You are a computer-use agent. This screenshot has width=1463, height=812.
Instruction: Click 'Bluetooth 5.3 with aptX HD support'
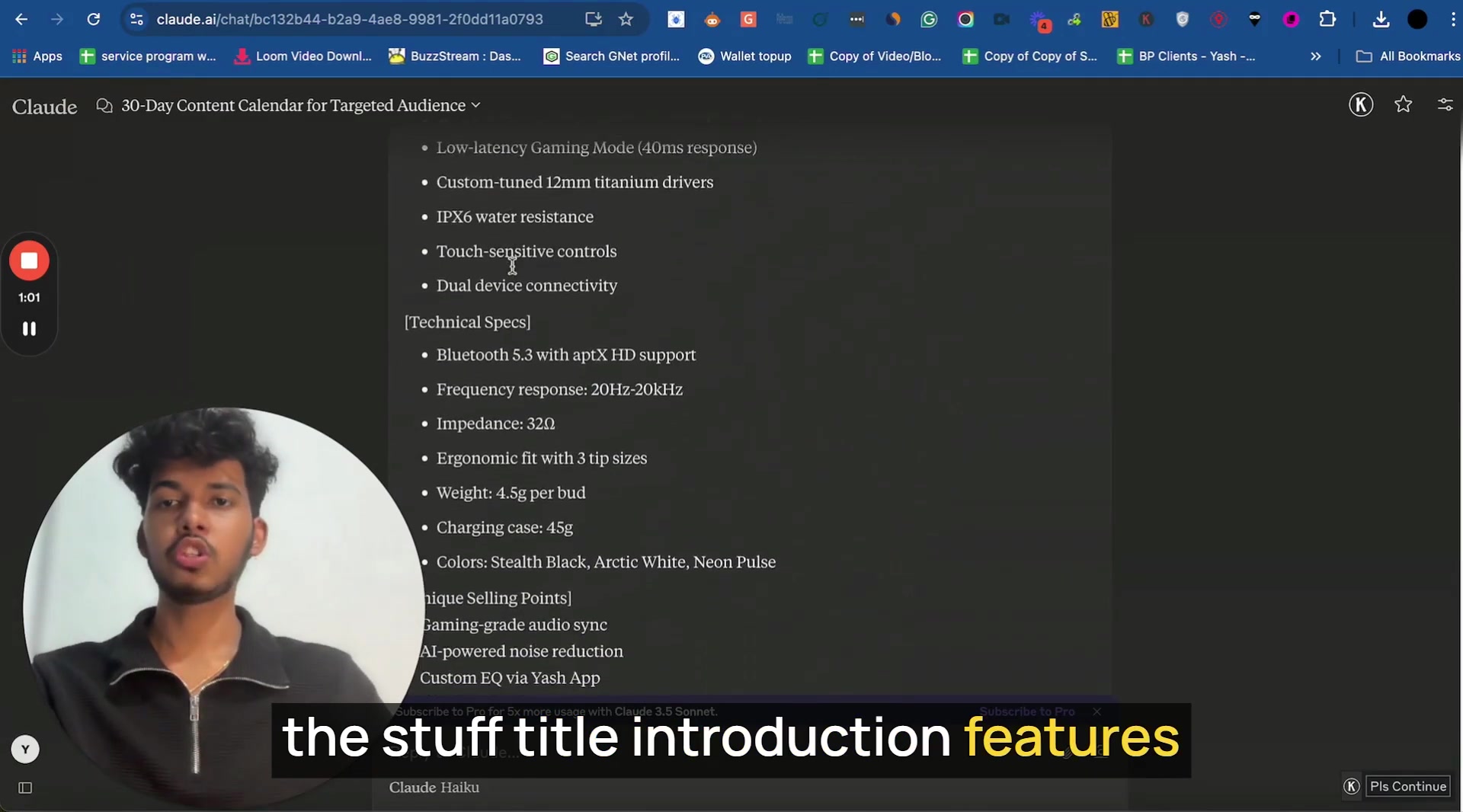[566, 355]
